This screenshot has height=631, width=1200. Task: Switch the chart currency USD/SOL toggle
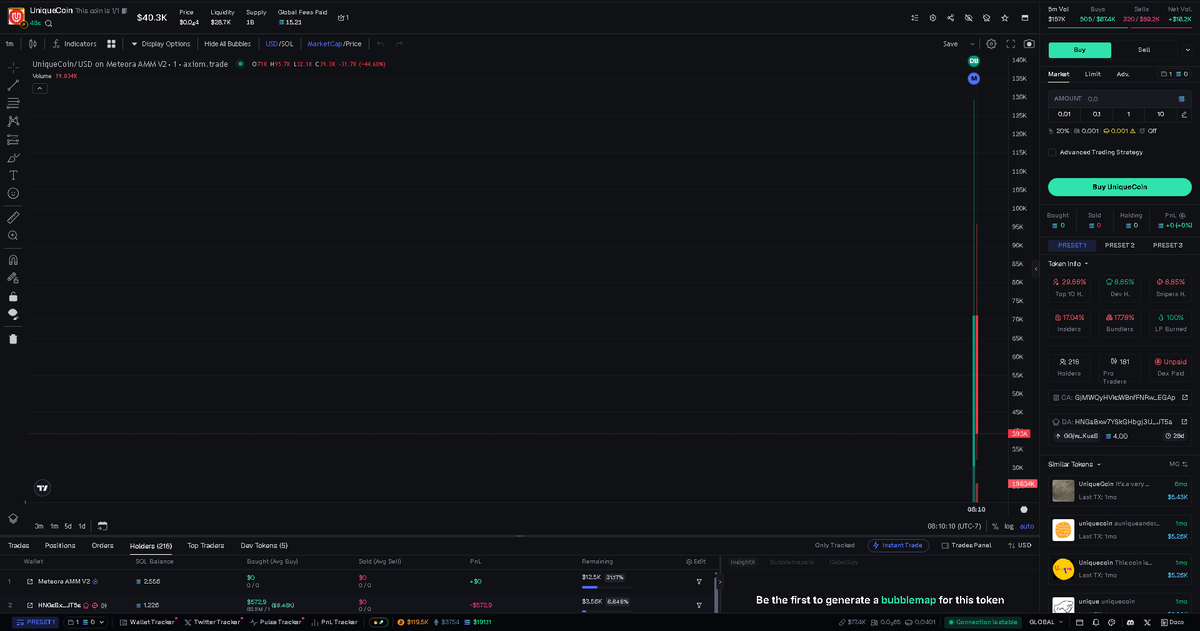279,44
